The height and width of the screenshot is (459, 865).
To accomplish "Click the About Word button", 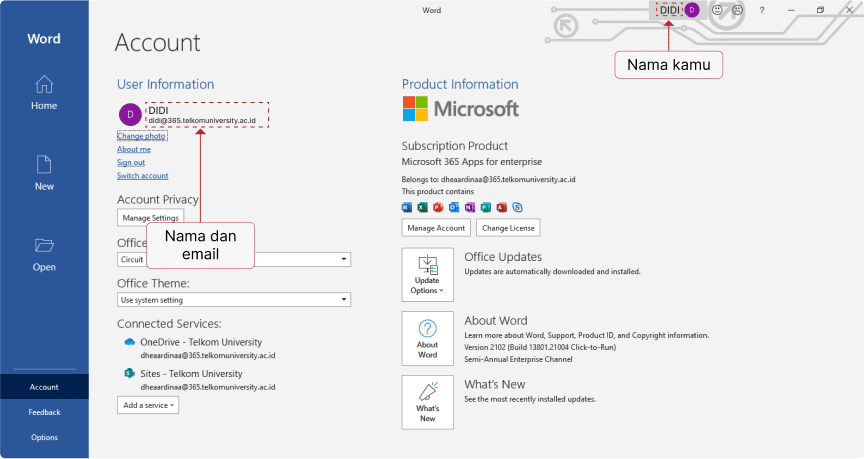I will coord(428,339).
